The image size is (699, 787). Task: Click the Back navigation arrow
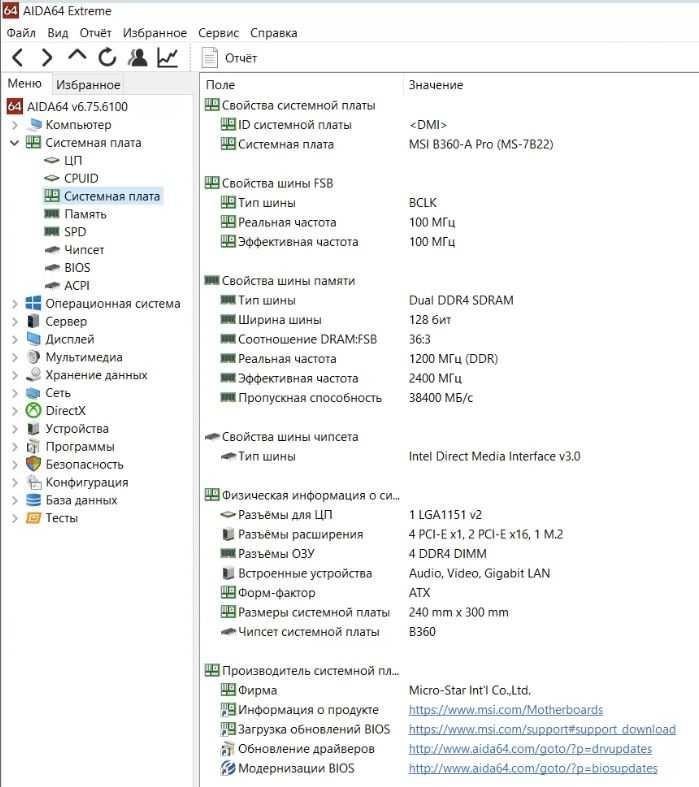pyautogui.click(x=18, y=58)
